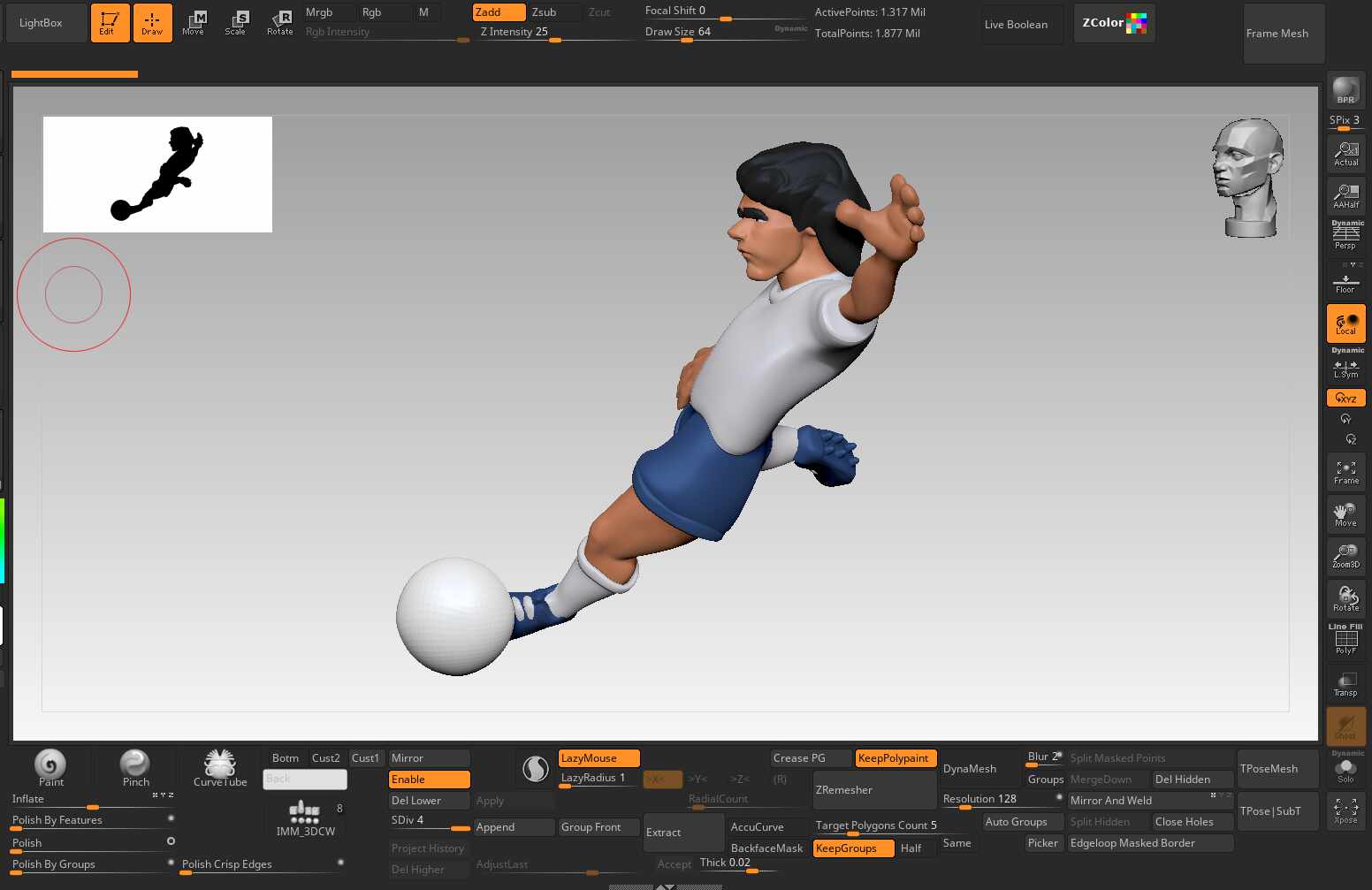Select the CurveTube brush icon
This screenshot has height=890, width=1372.
[x=220, y=767]
